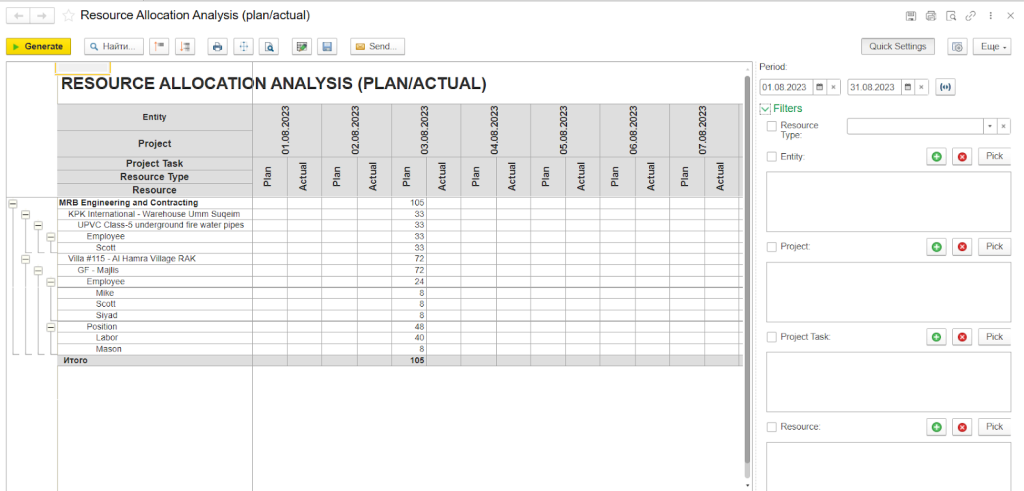Collapse all groups toolbar icon
The image size is (1024, 491).
tap(159, 46)
